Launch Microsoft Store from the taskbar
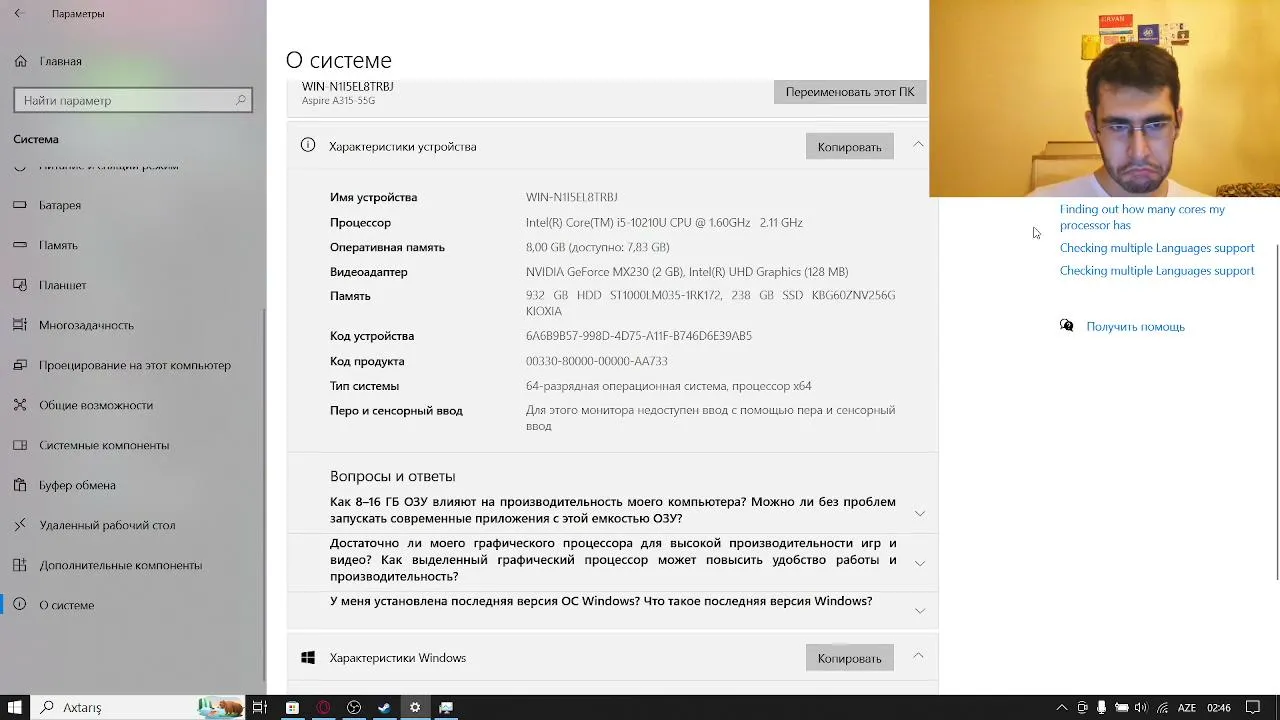 292,707
